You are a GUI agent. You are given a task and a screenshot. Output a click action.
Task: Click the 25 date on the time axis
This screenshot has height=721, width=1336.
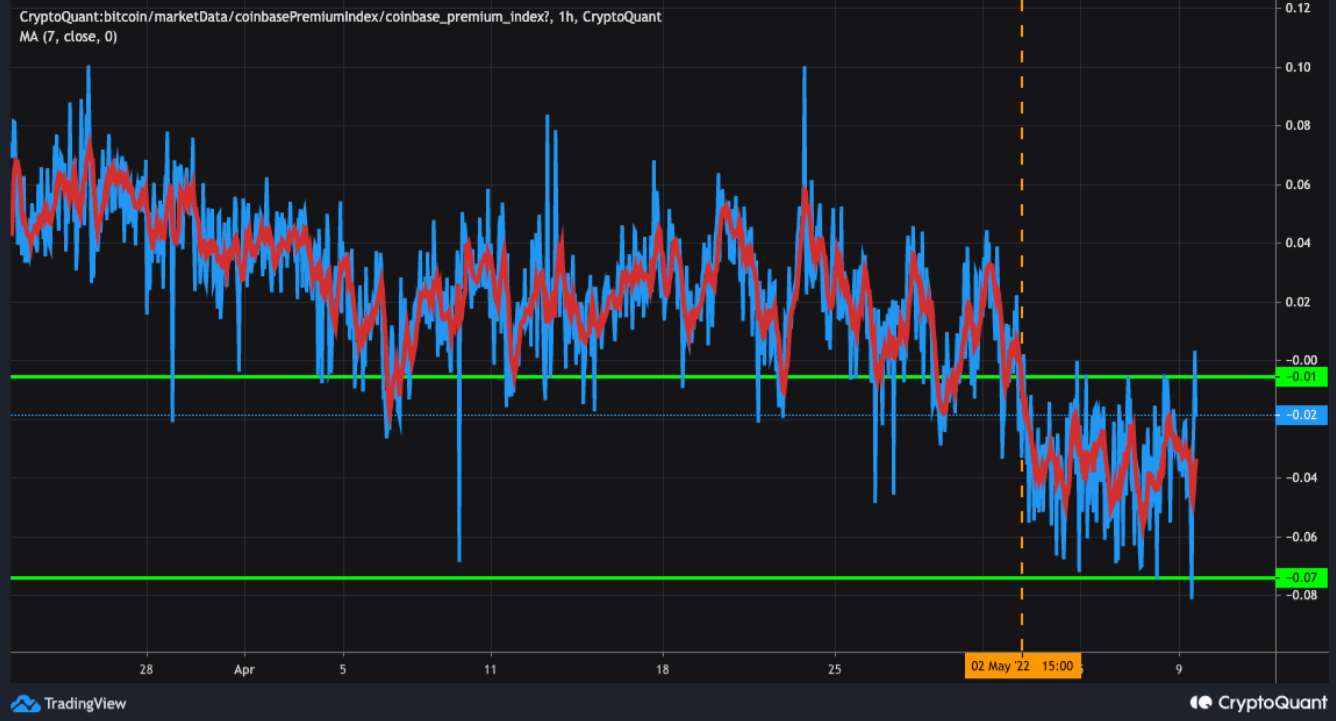click(x=835, y=668)
